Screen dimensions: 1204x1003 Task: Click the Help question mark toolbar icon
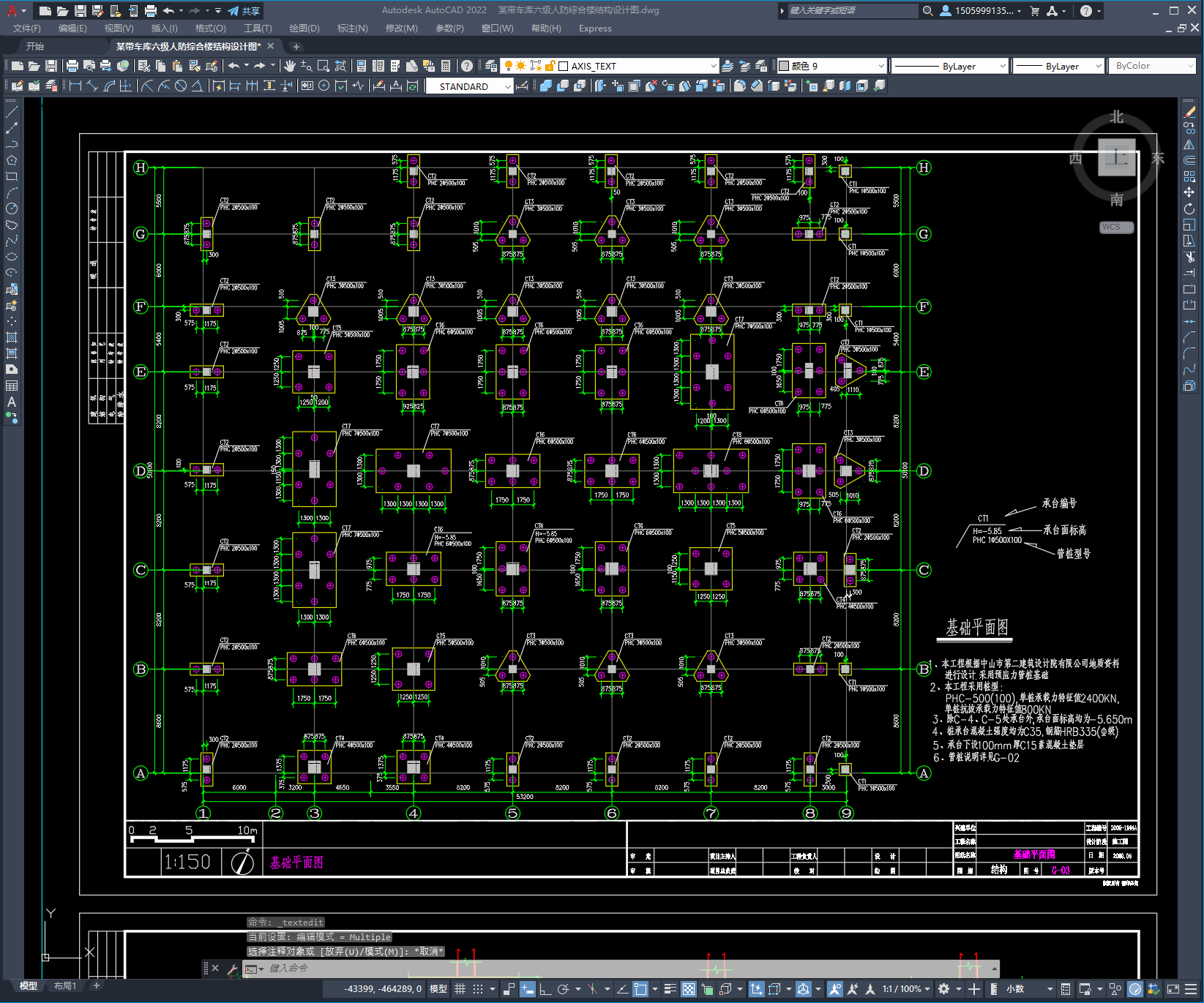(467, 66)
